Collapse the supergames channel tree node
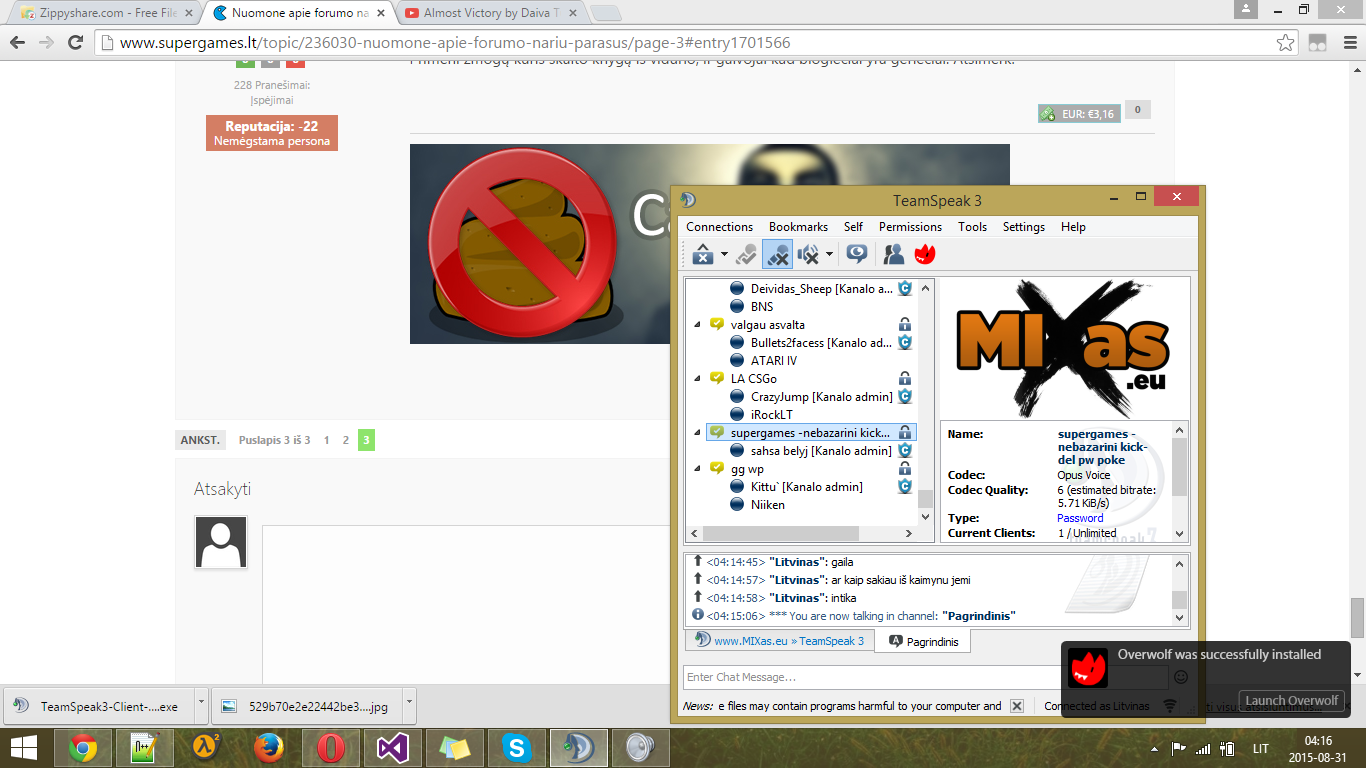 click(698, 433)
